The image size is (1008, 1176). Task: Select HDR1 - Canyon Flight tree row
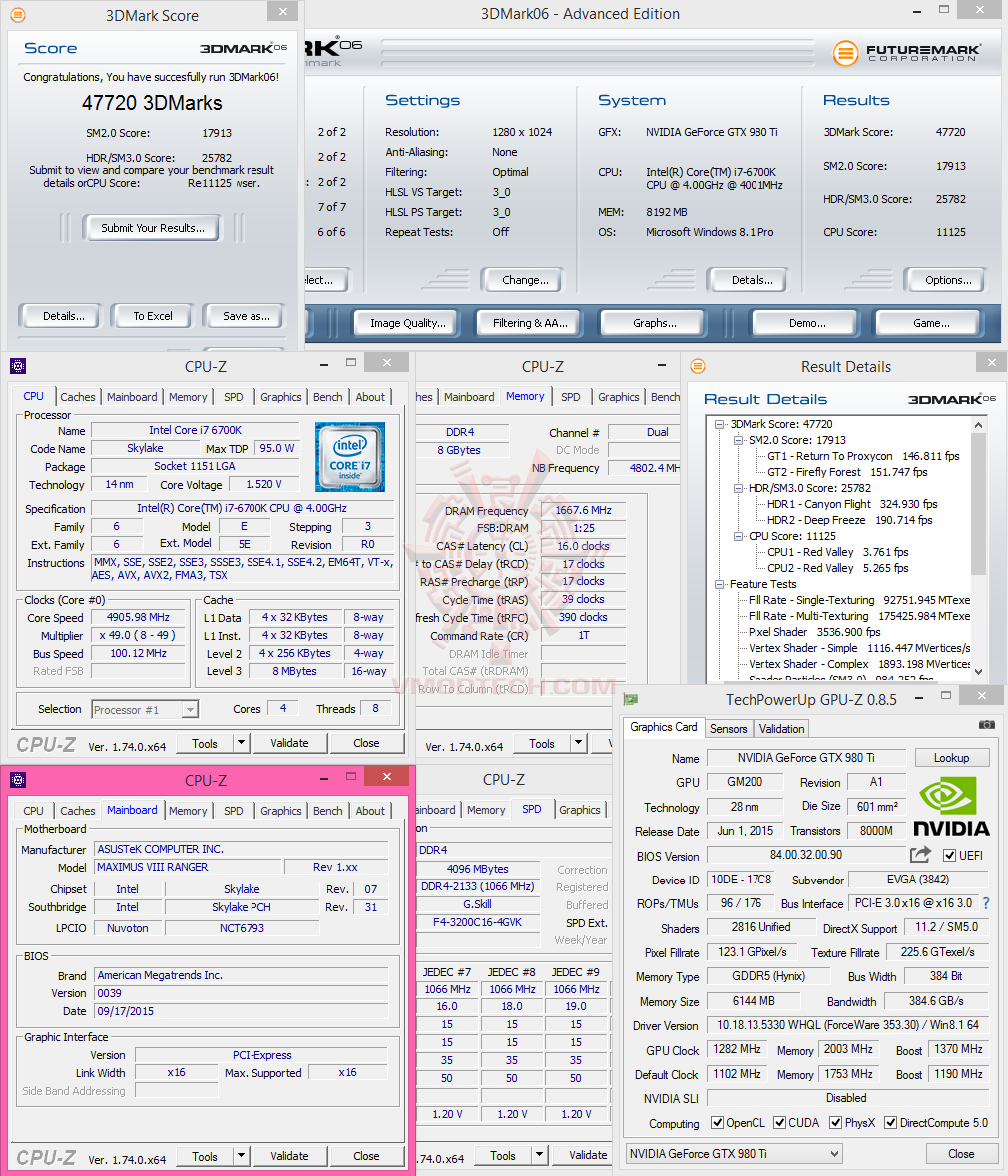[852, 504]
